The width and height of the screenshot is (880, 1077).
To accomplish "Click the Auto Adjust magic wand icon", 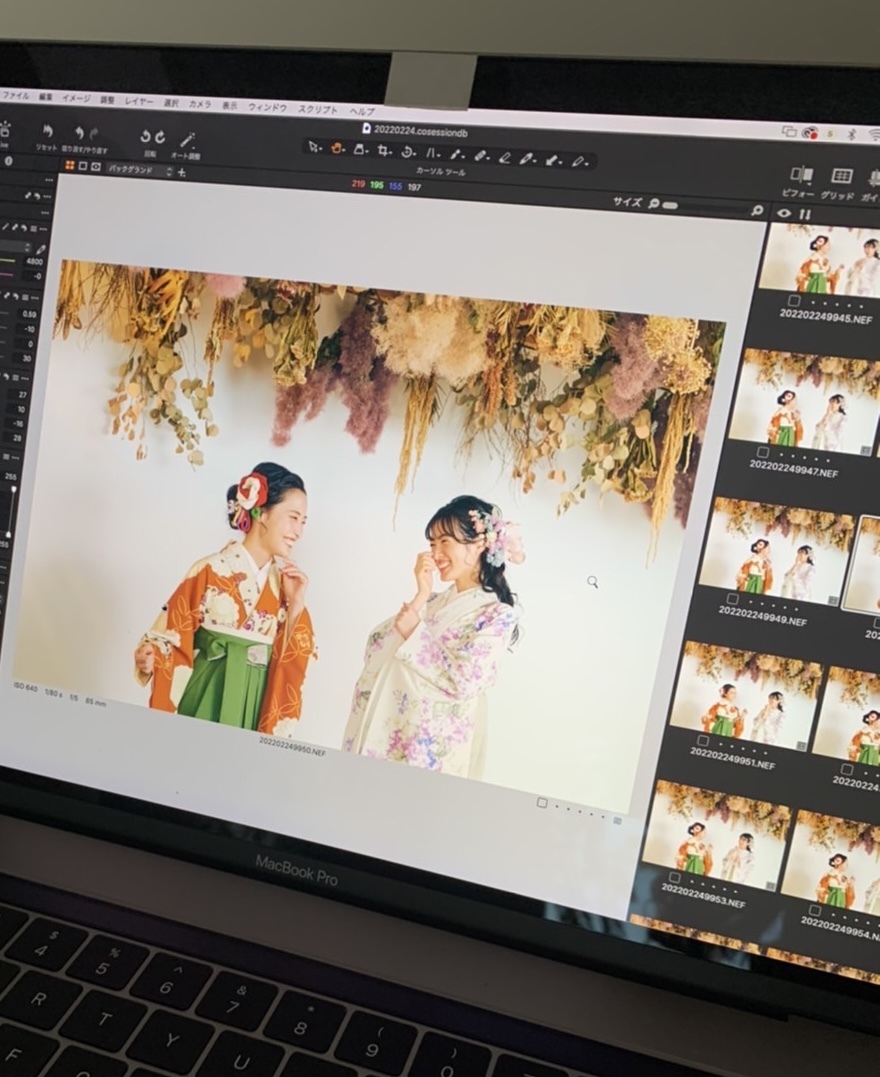I will click(187, 139).
